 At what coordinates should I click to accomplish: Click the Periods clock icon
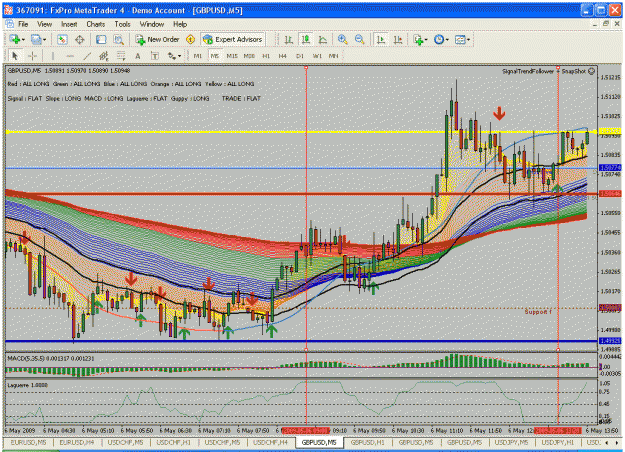pos(439,39)
